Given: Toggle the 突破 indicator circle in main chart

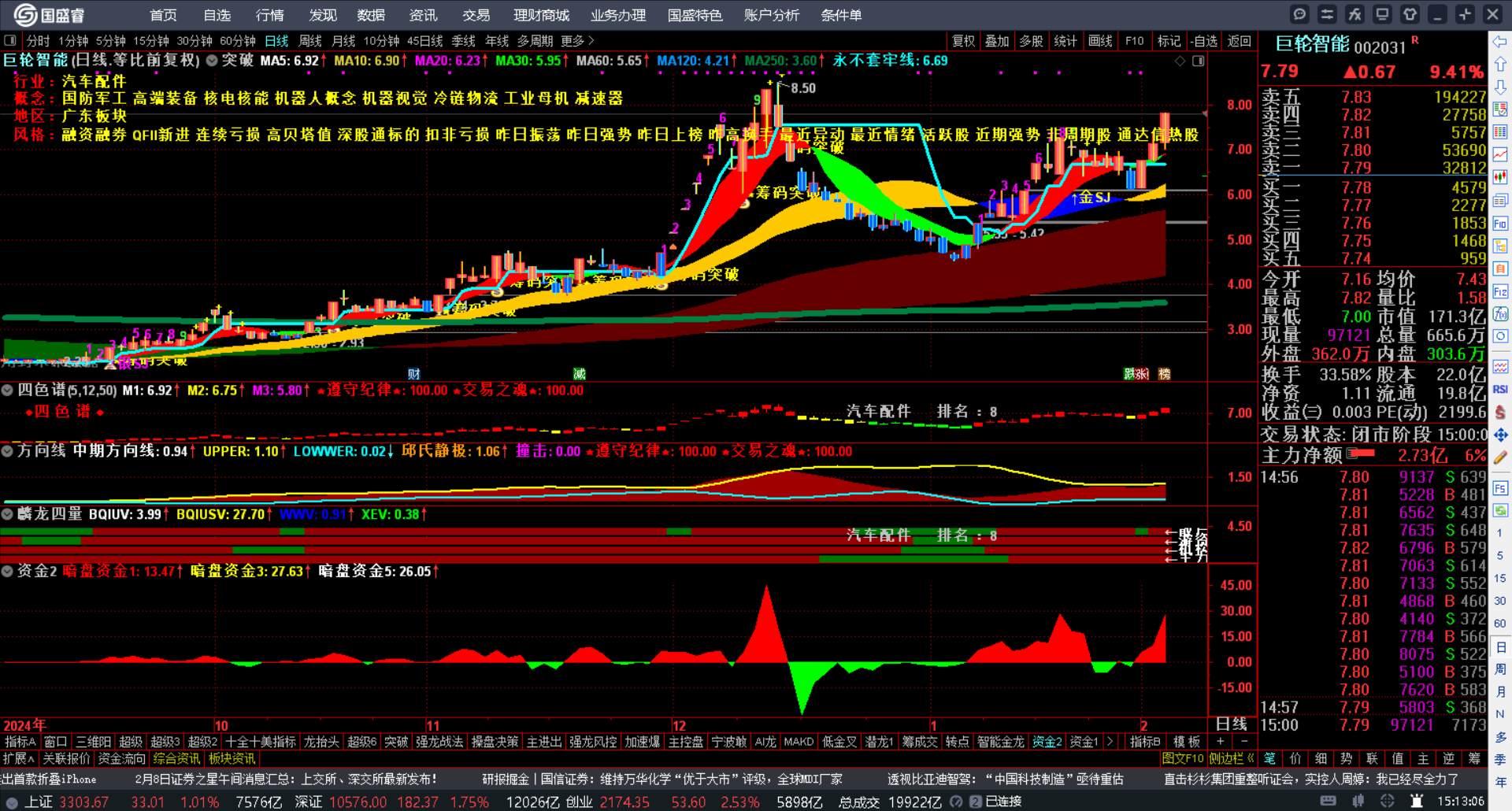Looking at the screenshot, I should coord(212,61).
